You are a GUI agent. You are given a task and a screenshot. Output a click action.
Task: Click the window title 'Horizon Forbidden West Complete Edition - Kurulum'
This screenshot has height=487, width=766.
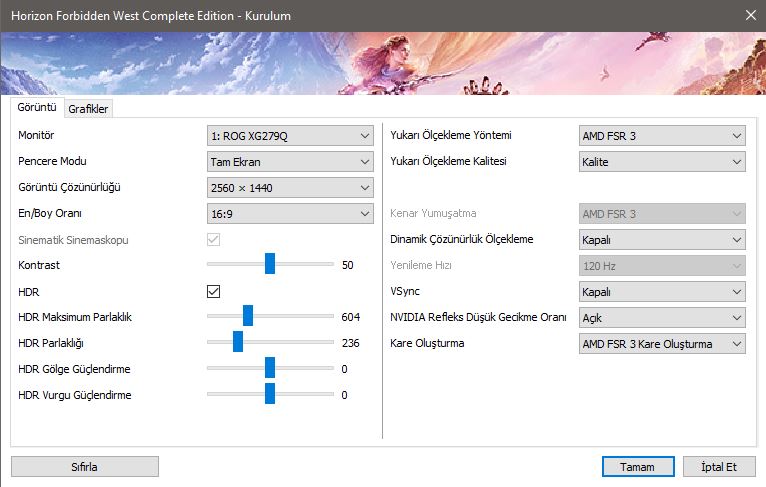coord(151,16)
